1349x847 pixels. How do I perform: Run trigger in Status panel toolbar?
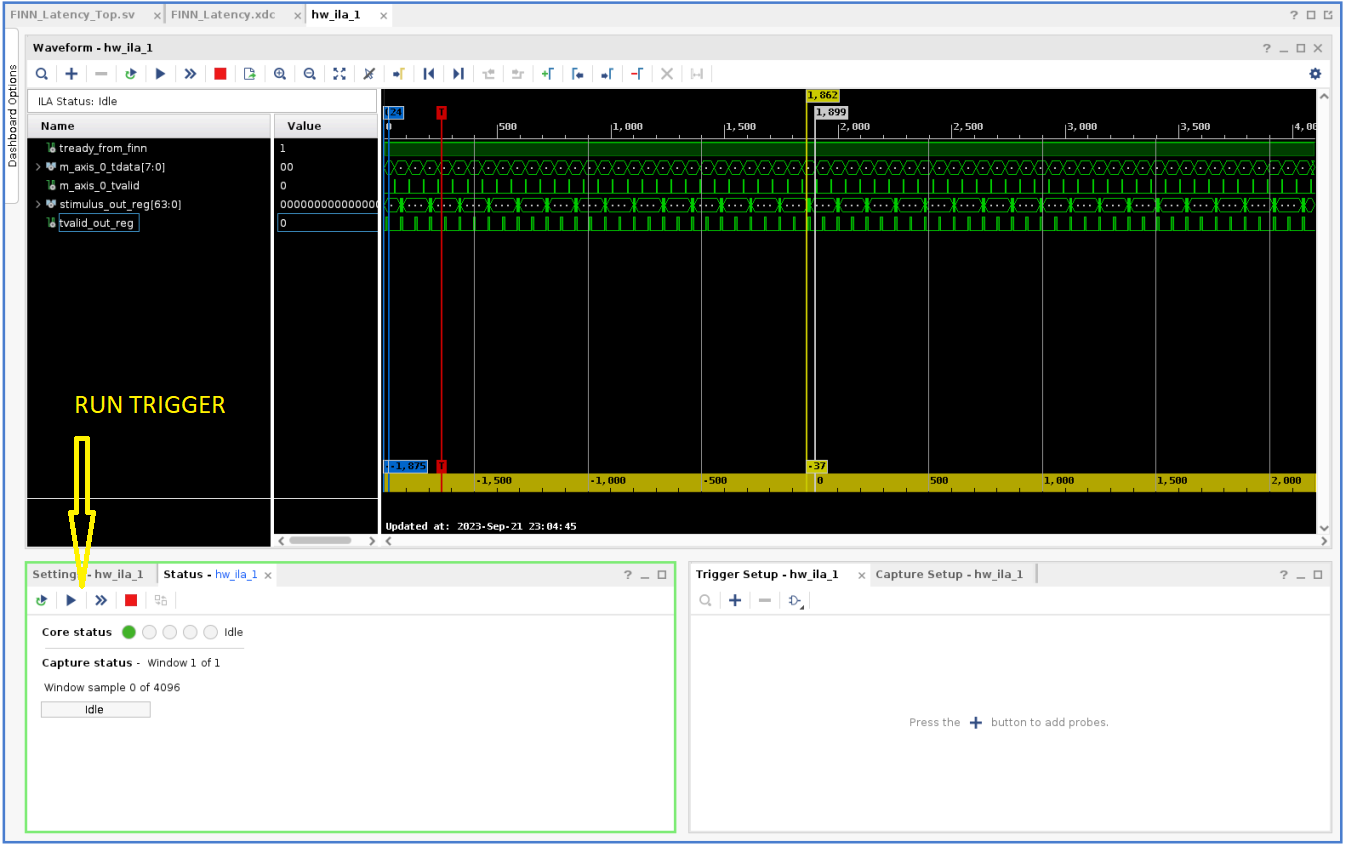pyautogui.click(x=71, y=600)
